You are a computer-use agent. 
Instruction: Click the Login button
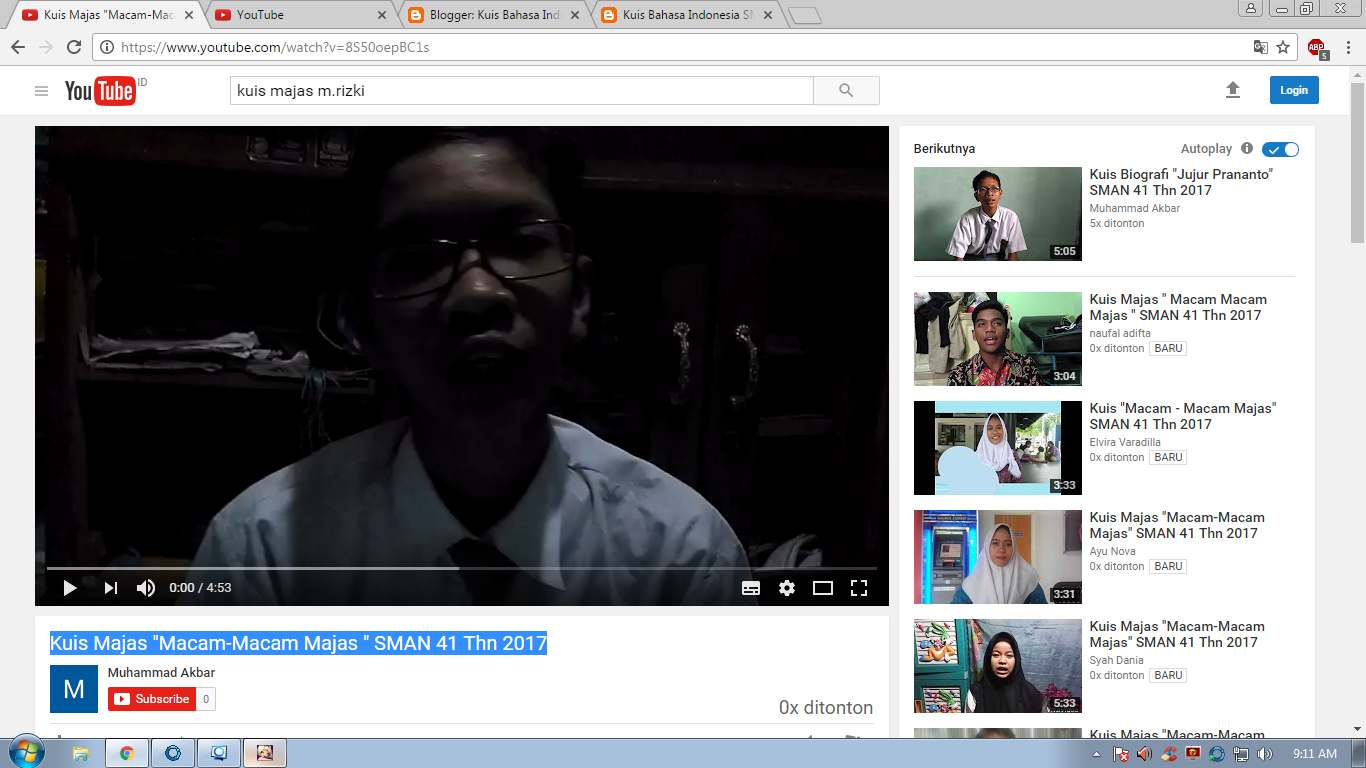point(1294,90)
